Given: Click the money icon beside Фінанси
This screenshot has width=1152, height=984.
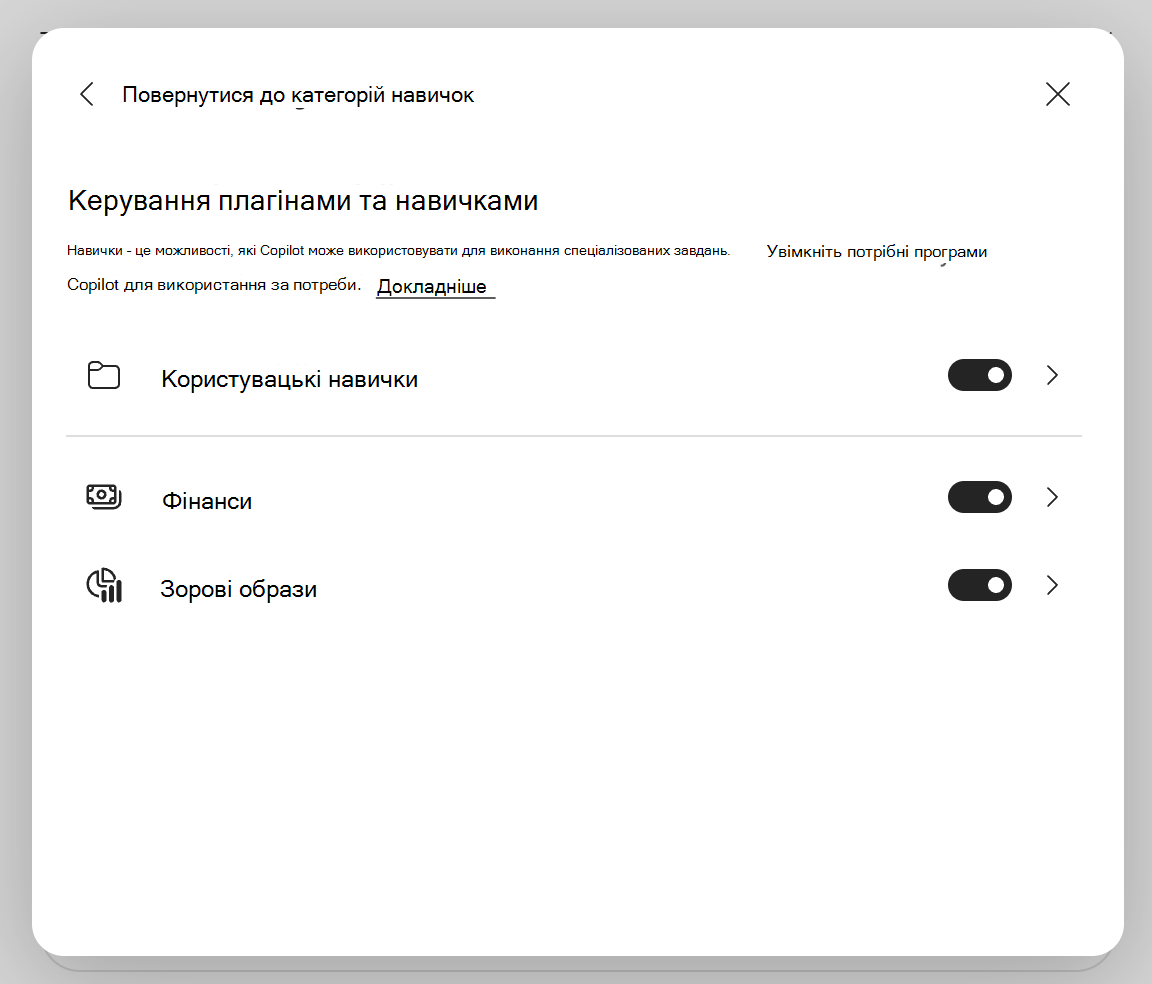Looking at the screenshot, I should point(104,497).
